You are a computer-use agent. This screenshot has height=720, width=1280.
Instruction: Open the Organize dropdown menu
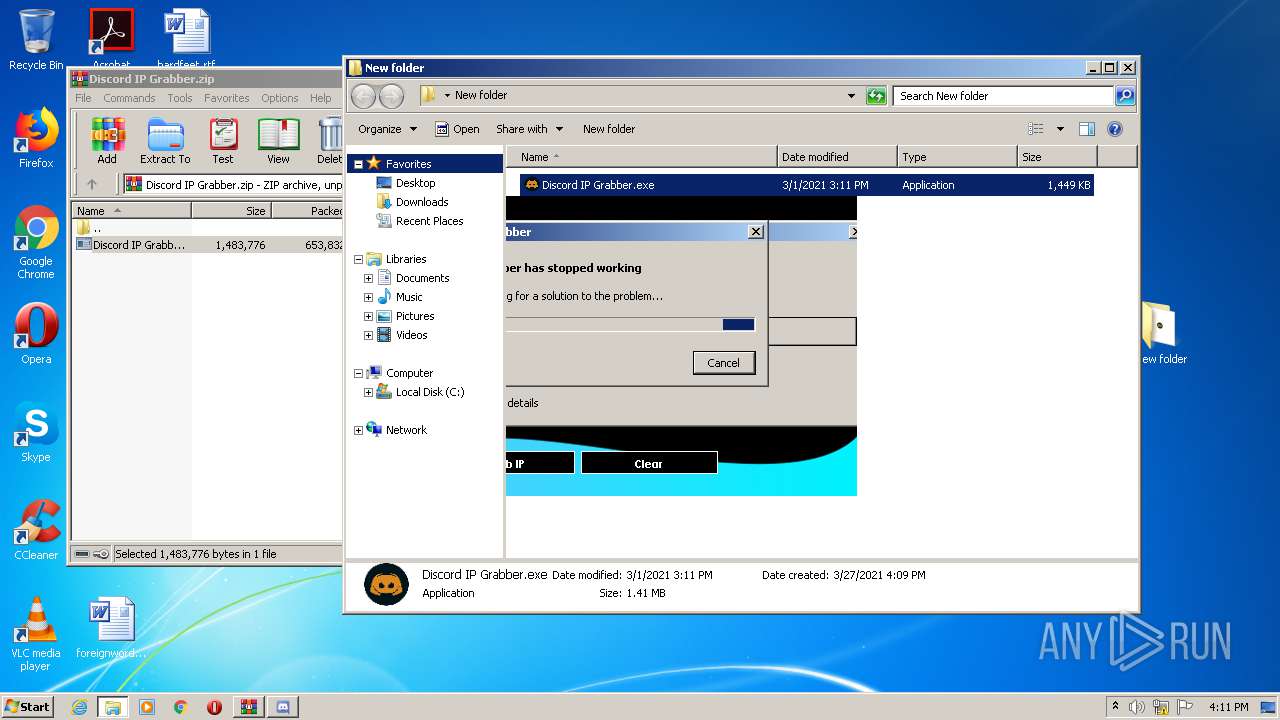coord(387,129)
